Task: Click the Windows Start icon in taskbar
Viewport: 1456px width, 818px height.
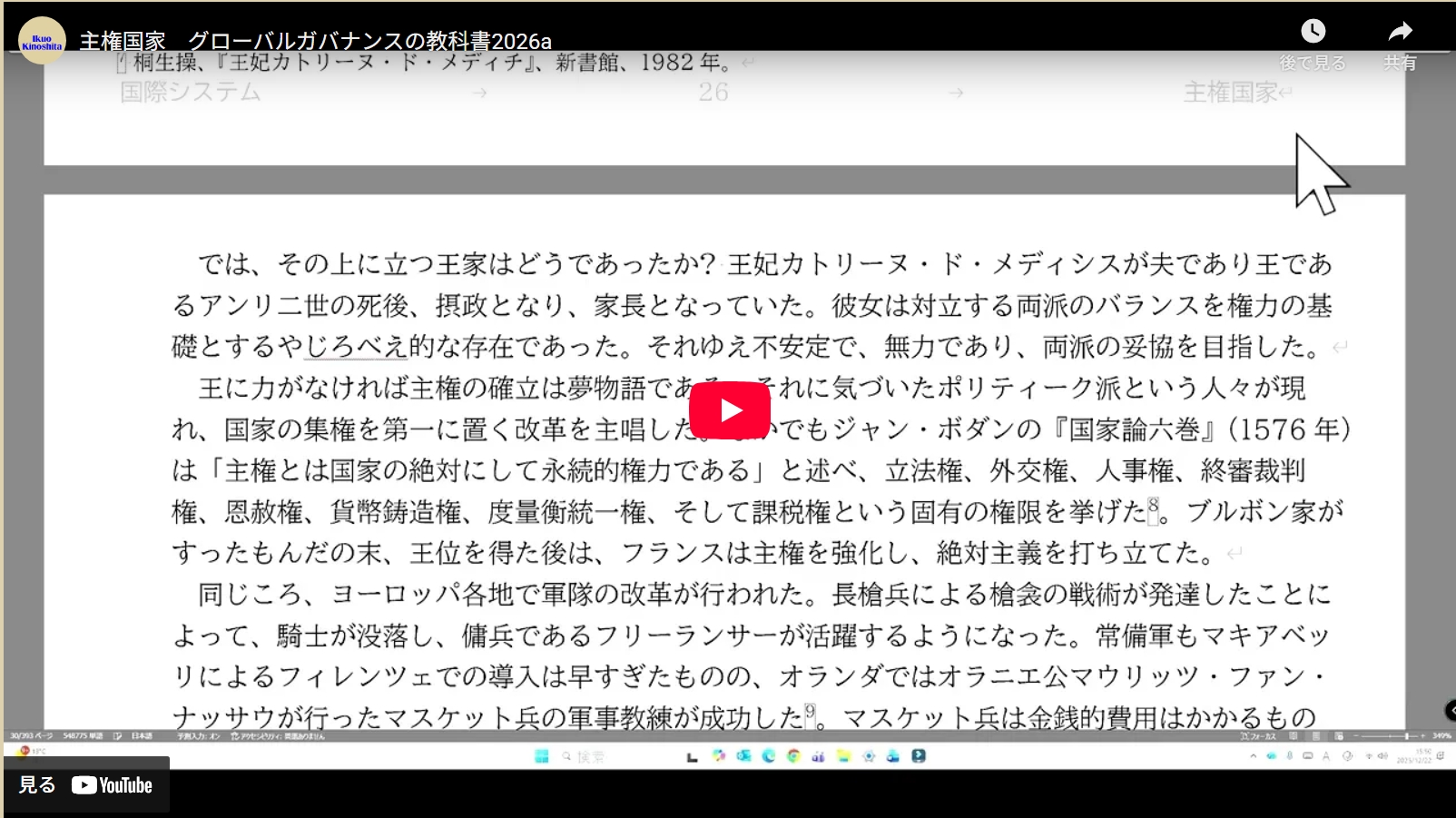Action: pos(542,756)
